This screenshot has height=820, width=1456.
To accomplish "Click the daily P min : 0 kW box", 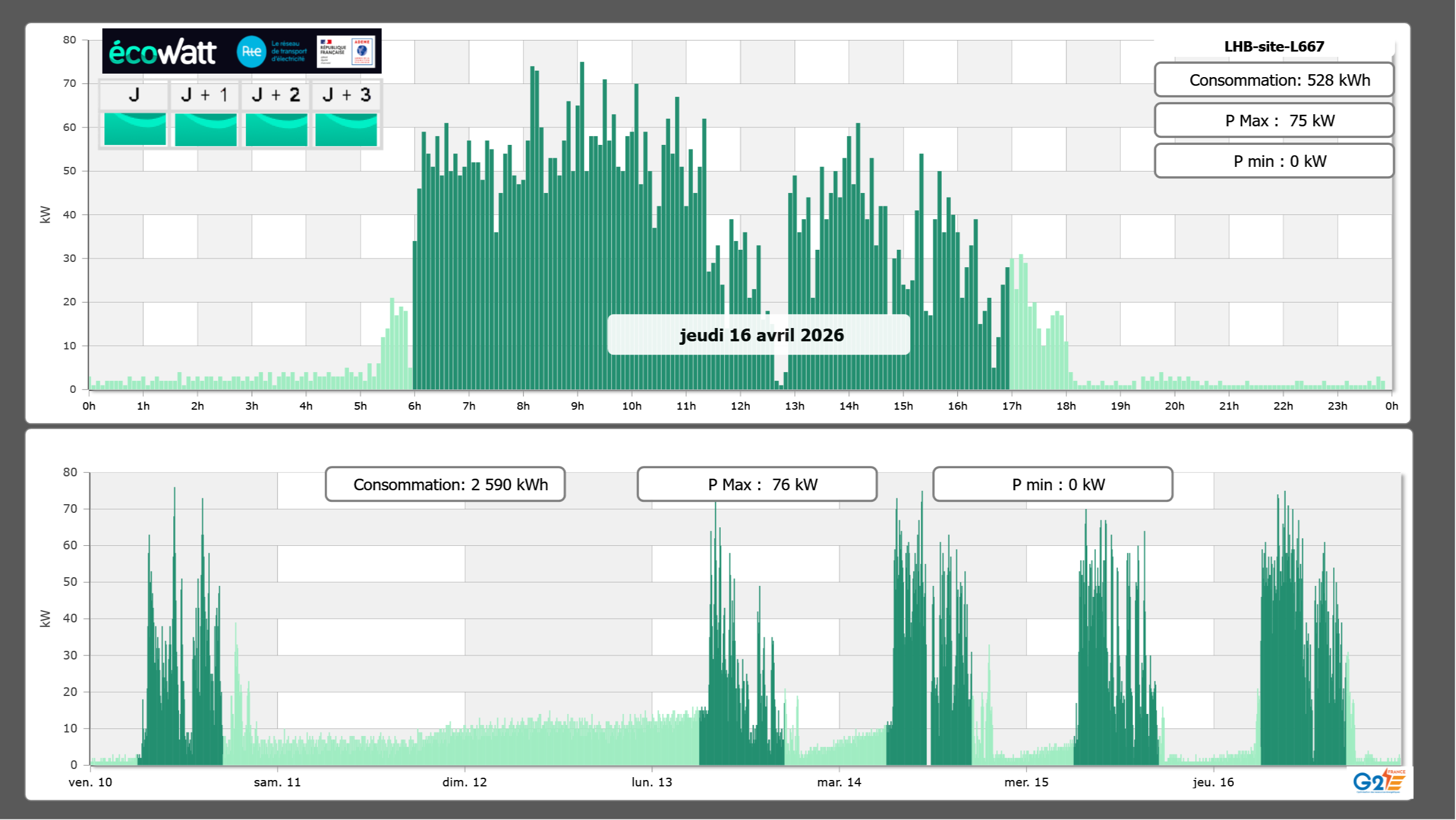I will (x=1273, y=161).
